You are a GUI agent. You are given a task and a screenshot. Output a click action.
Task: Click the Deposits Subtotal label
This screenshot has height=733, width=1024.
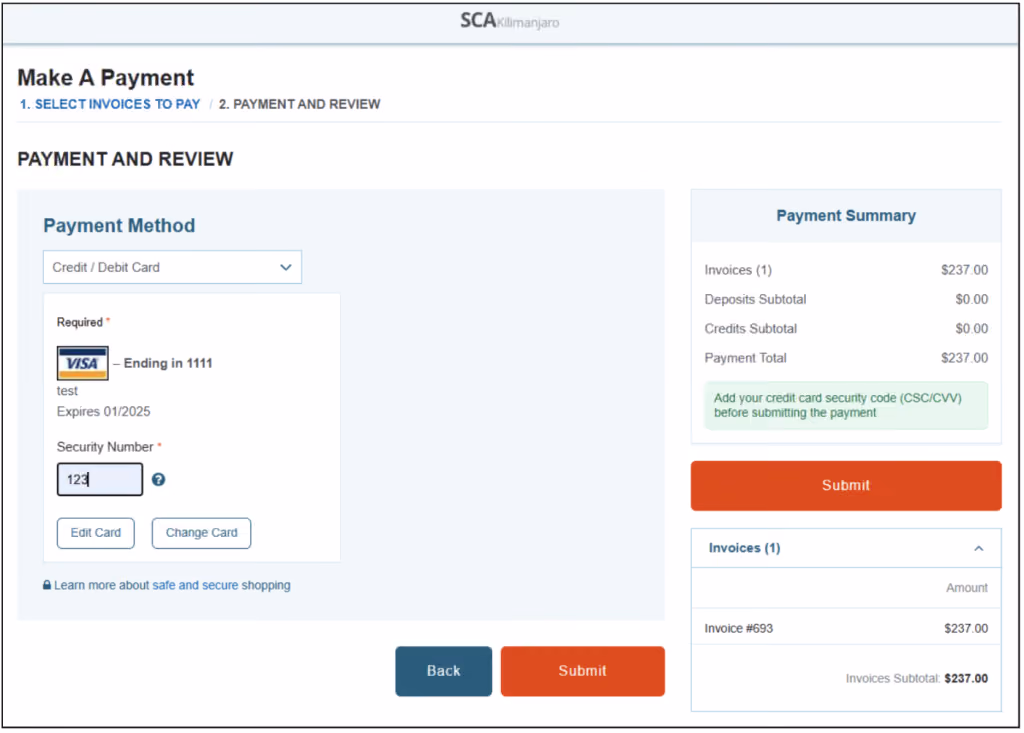pyautogui.click(x=755, y=299)
